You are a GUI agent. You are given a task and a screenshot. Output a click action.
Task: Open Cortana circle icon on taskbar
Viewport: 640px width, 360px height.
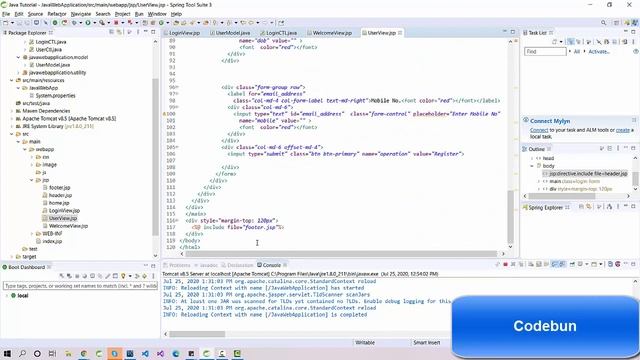37,353
